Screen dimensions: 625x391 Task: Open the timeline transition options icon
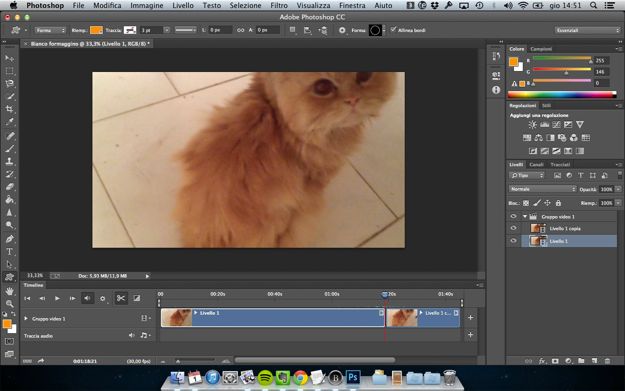137,298
